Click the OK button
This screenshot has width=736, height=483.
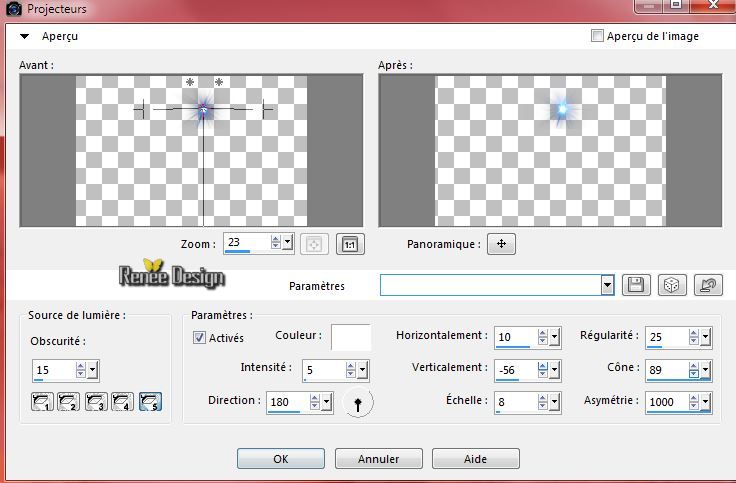(281, 459)
